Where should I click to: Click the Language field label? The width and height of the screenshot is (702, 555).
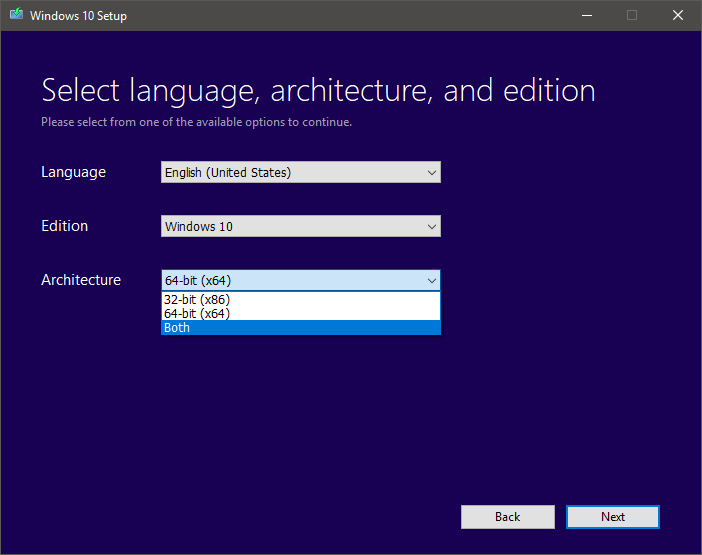pyautogui.click(x=73, y=172)
